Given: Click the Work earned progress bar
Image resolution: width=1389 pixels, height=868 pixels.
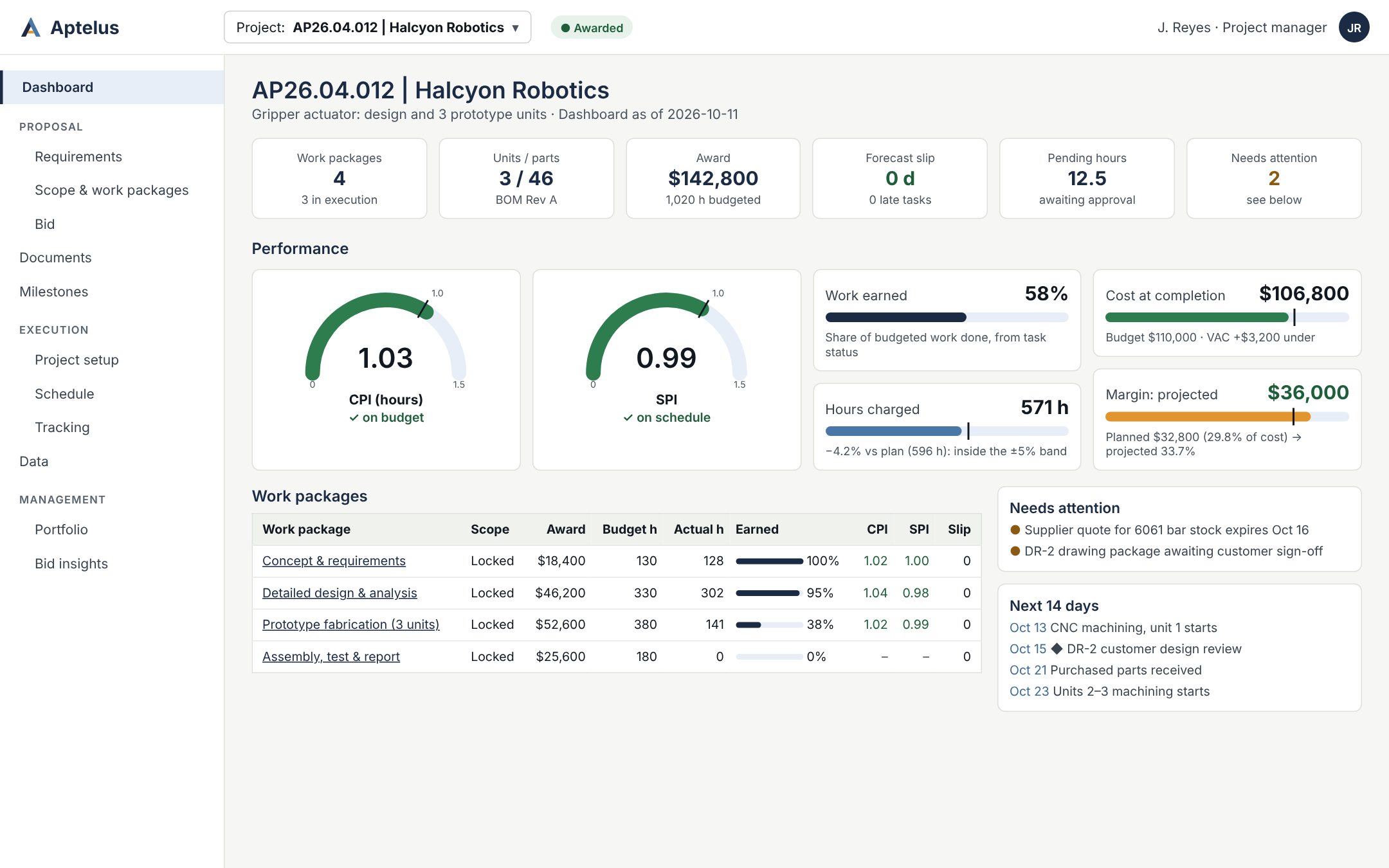Looking at the screenshot, I should (947, 317).
